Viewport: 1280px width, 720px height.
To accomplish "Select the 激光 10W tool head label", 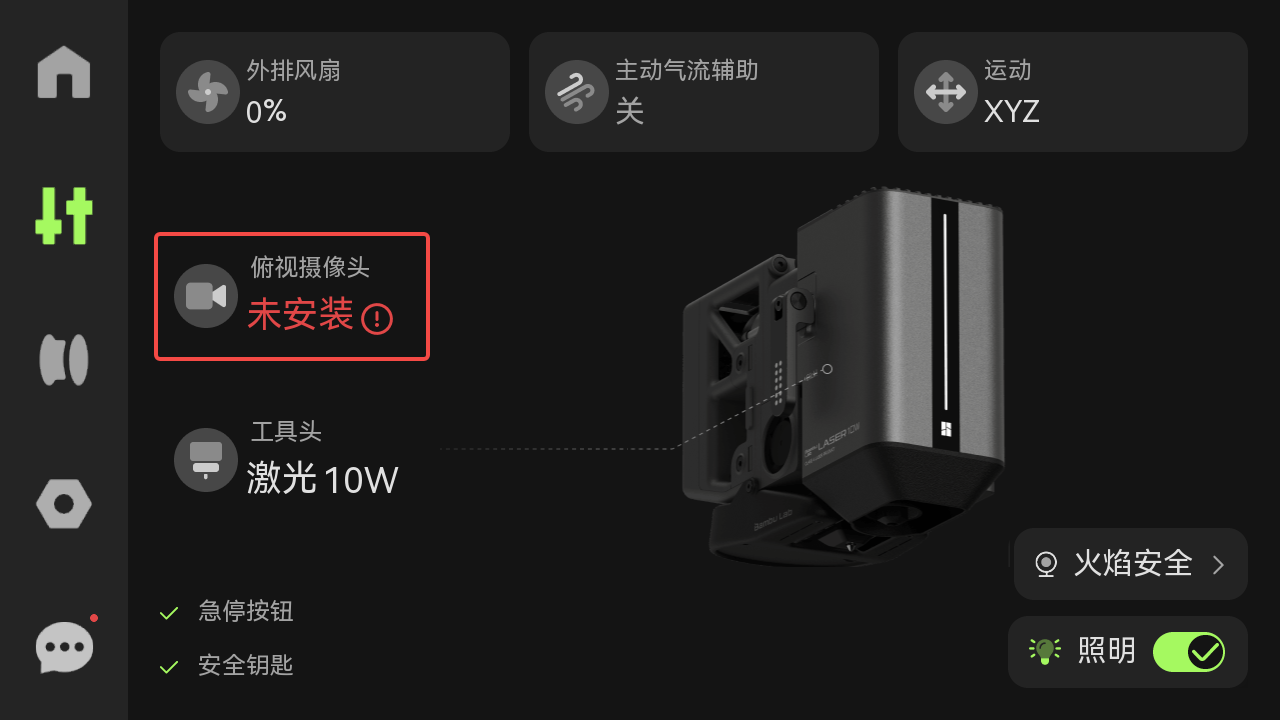I will pyautogui.click(x=322, y=479).
